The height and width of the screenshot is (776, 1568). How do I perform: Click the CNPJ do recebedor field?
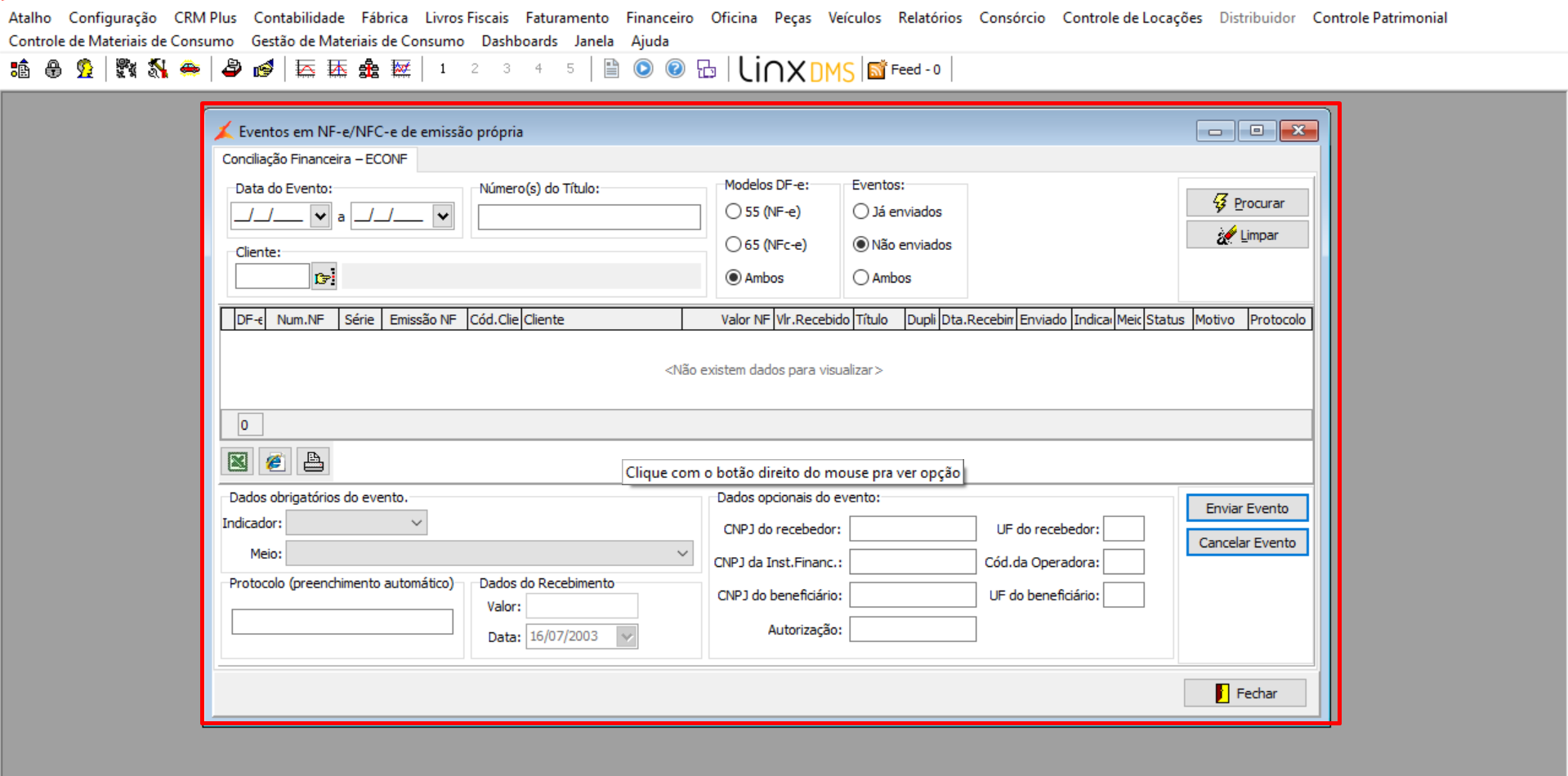pyautogui.click(x=913, y=529)
